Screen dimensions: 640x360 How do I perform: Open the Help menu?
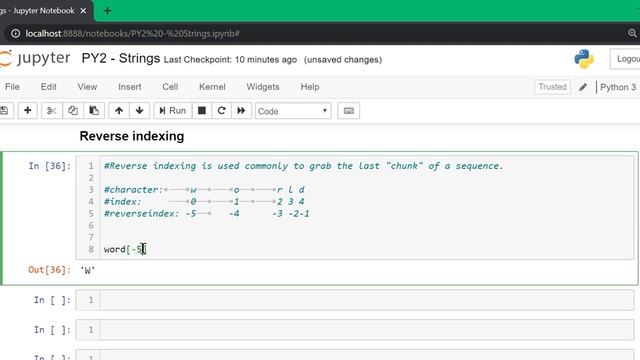(x=310, y=87)
